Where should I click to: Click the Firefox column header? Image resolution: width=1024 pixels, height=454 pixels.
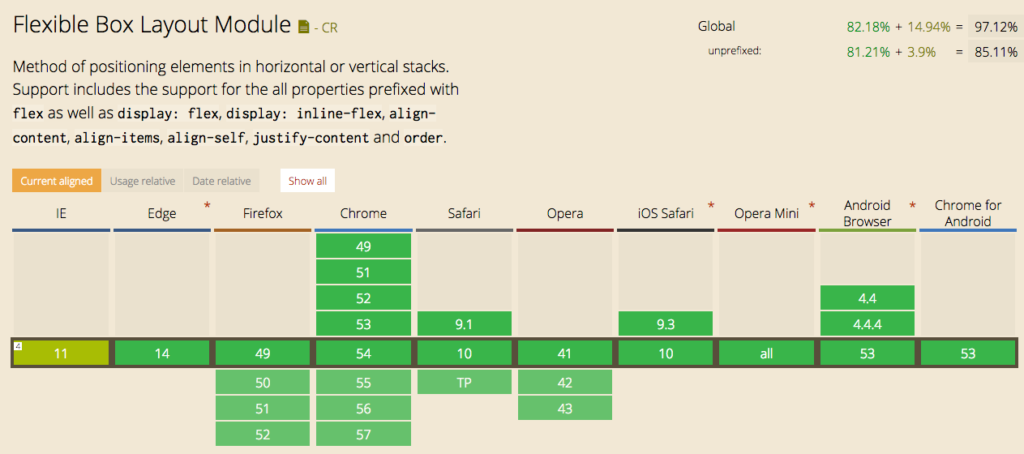[262, 214]
